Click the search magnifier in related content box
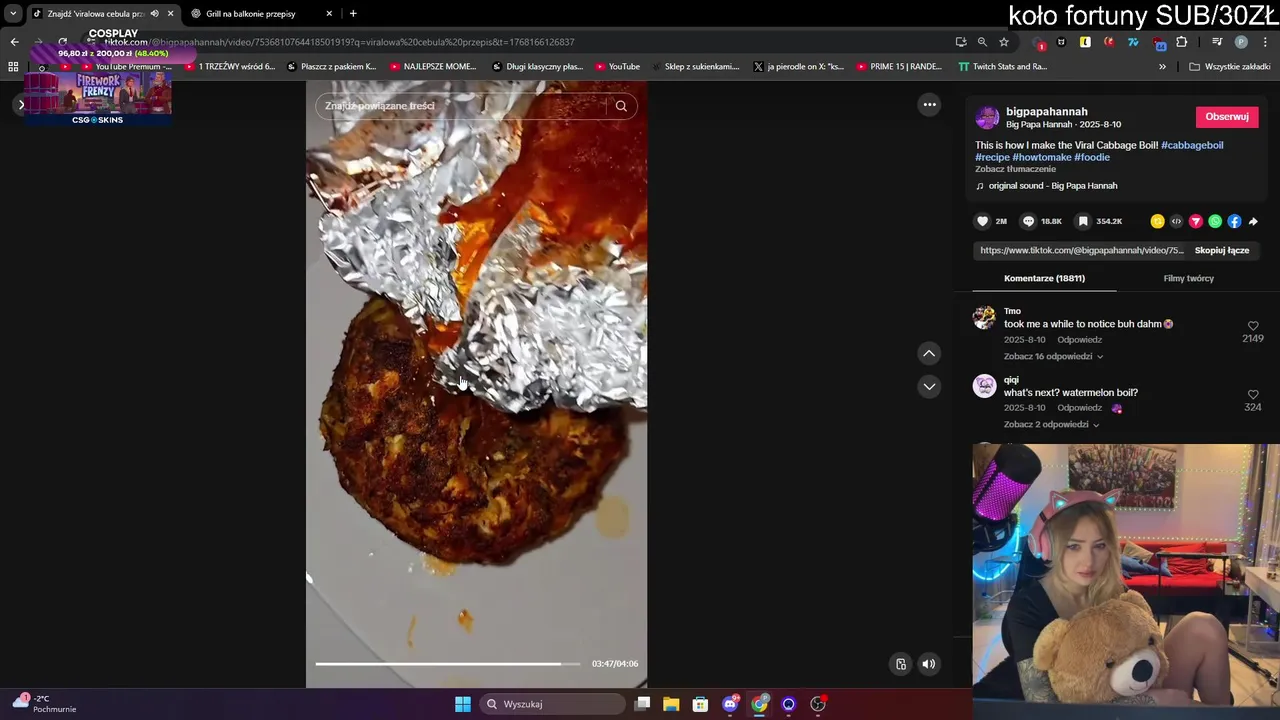This screenshot has height=720, width=1280. pos(621,106)
